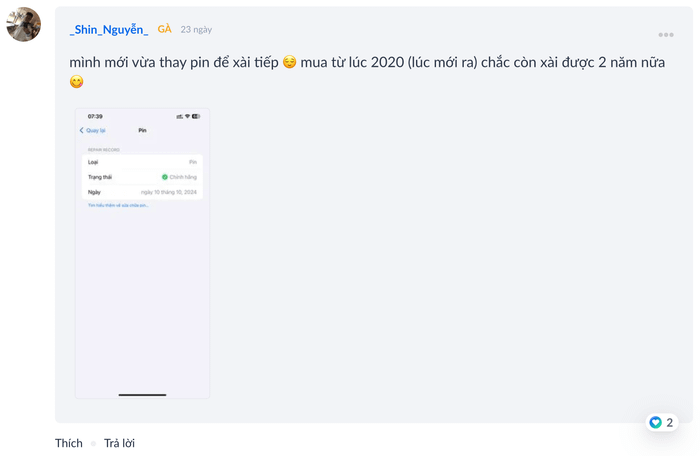Click the commenter's avatar picture

(x=24, y=24)
